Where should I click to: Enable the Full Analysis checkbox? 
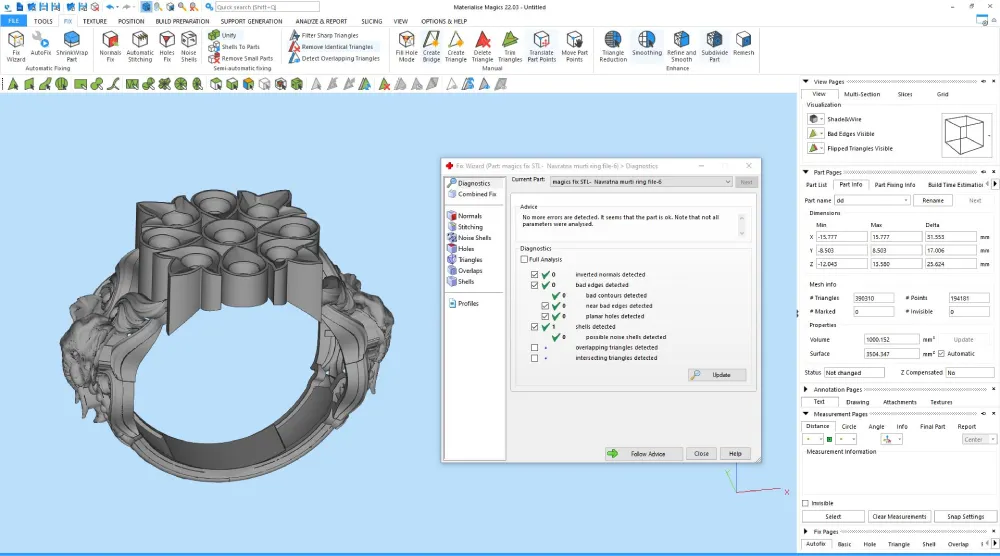(x=524, y=260)
